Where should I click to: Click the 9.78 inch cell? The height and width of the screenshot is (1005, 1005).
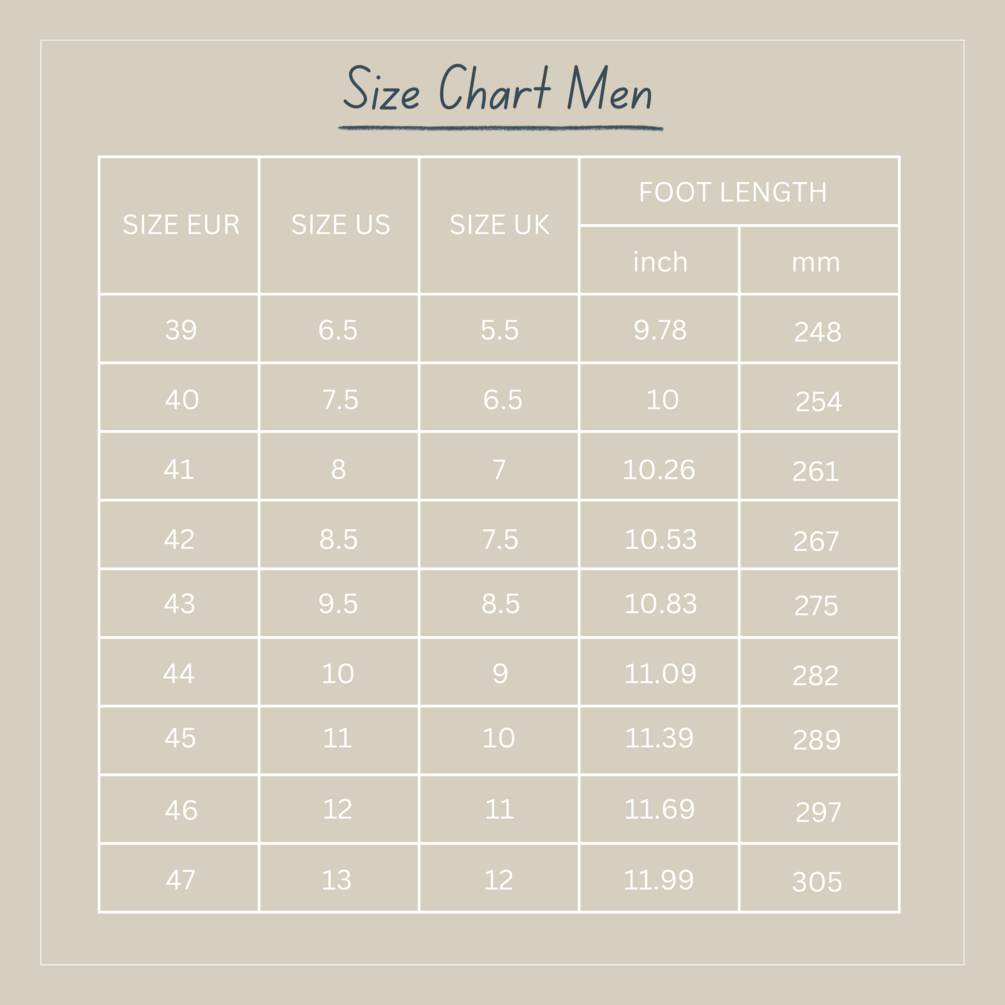[660, 329]
